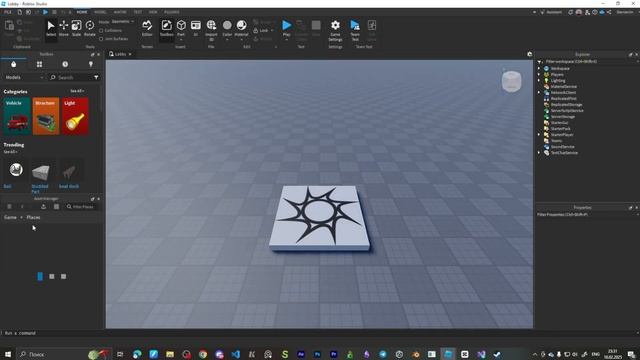640x360 pixels.
Task: Expand the NetworkClient tree node
Action: [x=539, y=92]
